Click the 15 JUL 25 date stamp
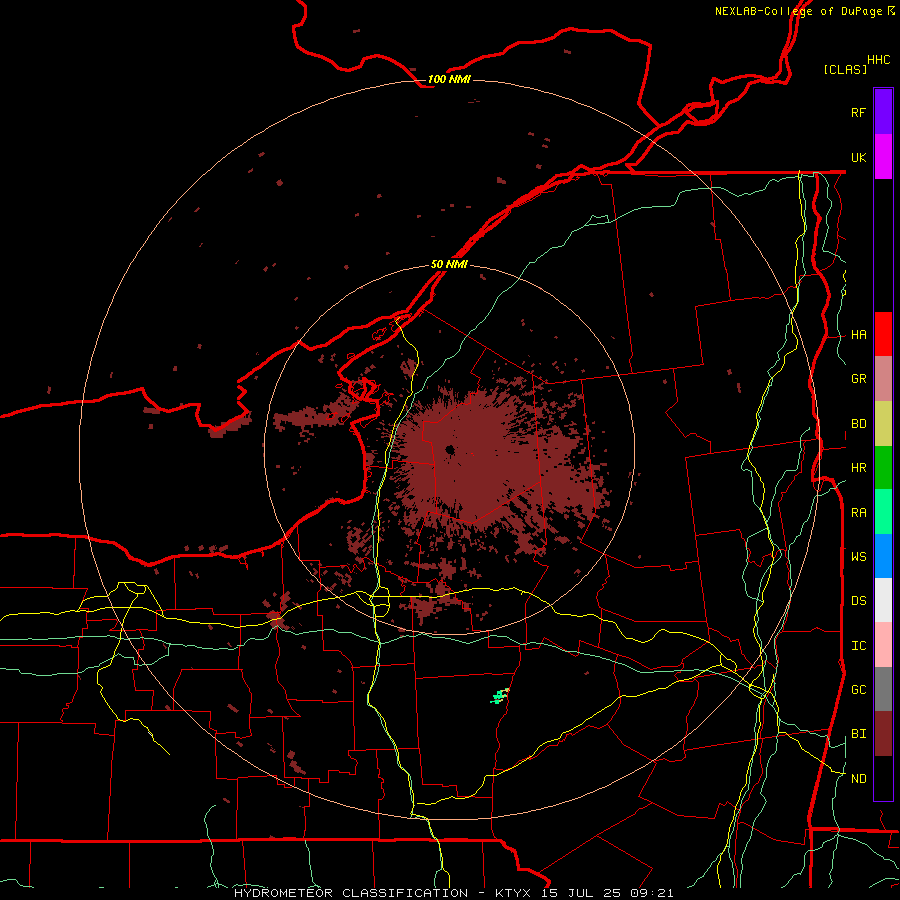The height and width of the screenshot is (900, 900). tap(583, 893)
